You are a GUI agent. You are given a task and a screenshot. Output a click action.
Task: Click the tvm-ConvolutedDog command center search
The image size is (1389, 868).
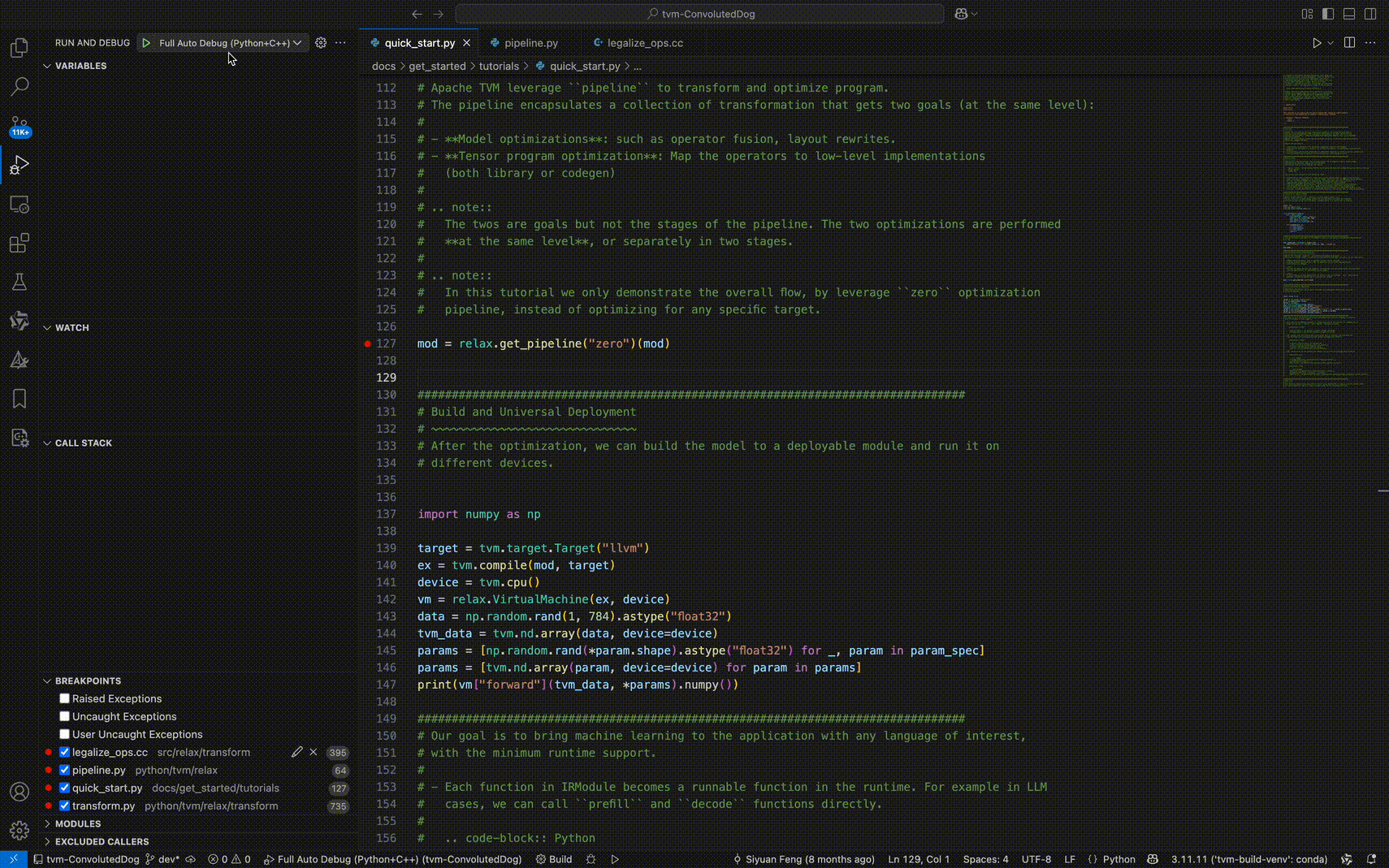click(699, 14)
